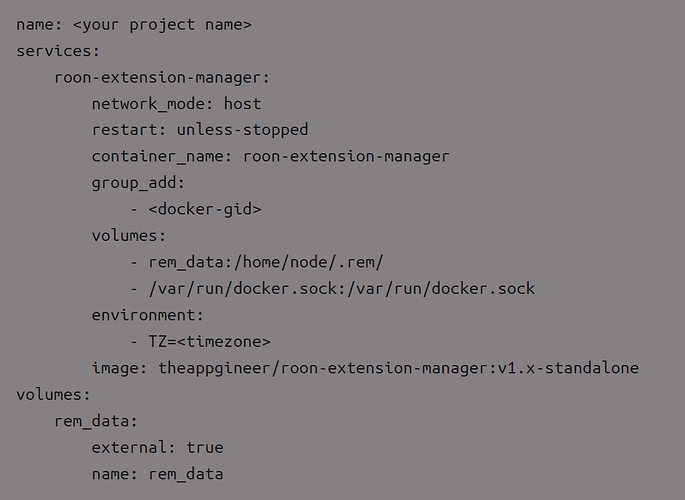Click the 'rem_data:' volume definition key
This screenshot has width=685, height=500.
[96, 422]
